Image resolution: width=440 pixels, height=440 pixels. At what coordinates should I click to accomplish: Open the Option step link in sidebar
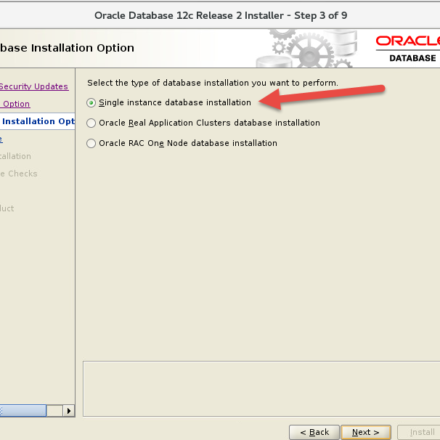15,104
